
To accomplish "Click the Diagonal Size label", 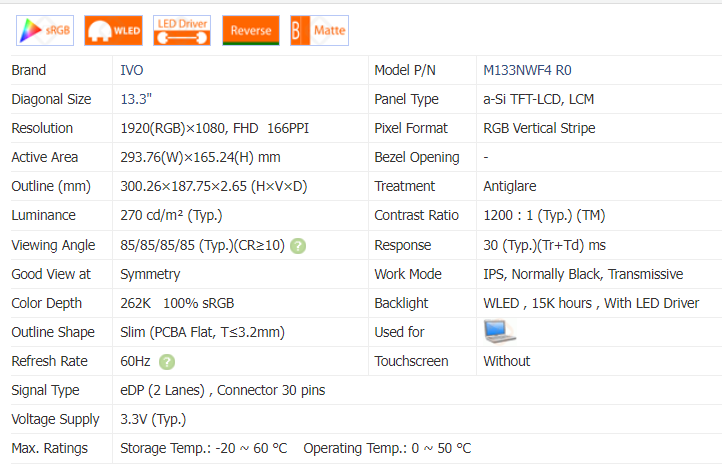I will click(x=51, y=99).
